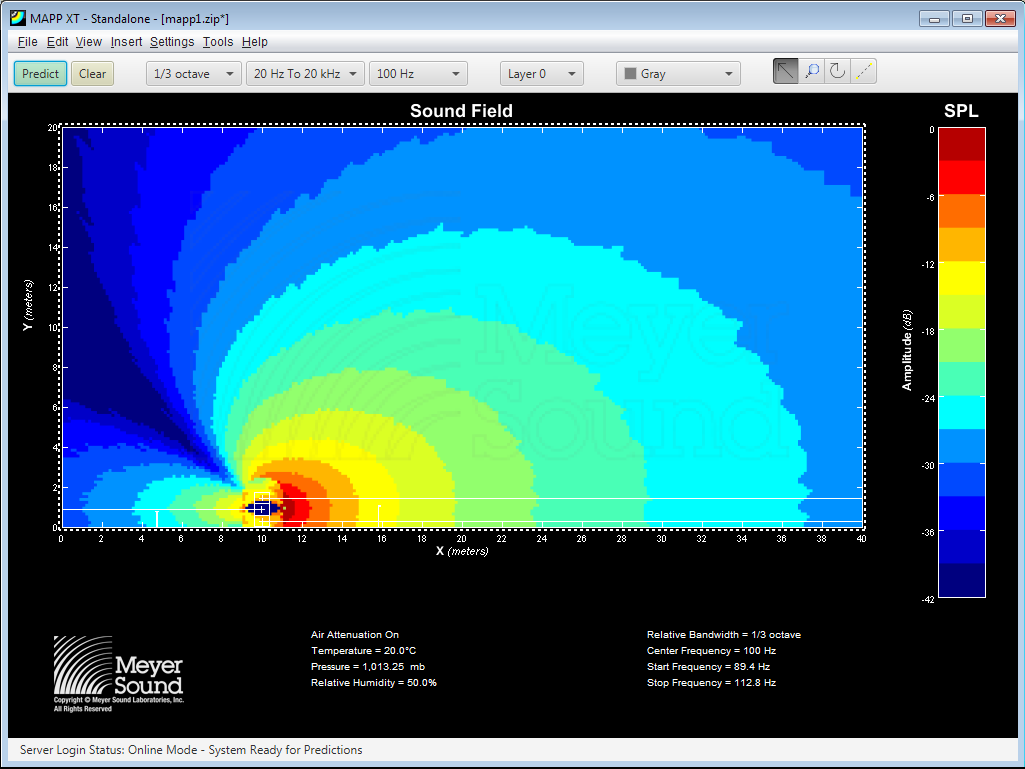
Task: Click the dark red SPL legend swatch
Action: (x=960, y=145)
